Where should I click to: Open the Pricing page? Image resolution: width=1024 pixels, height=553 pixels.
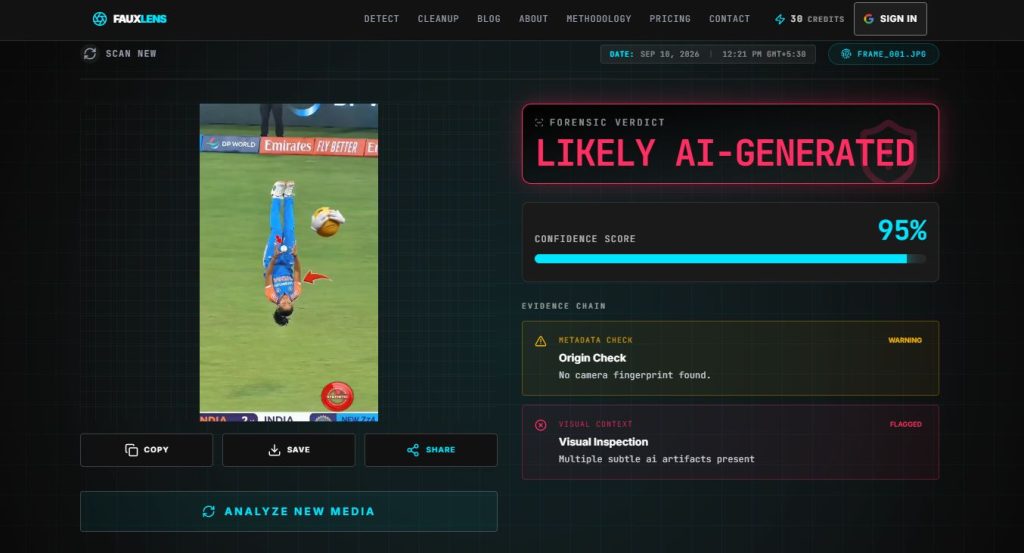(670, 19)
